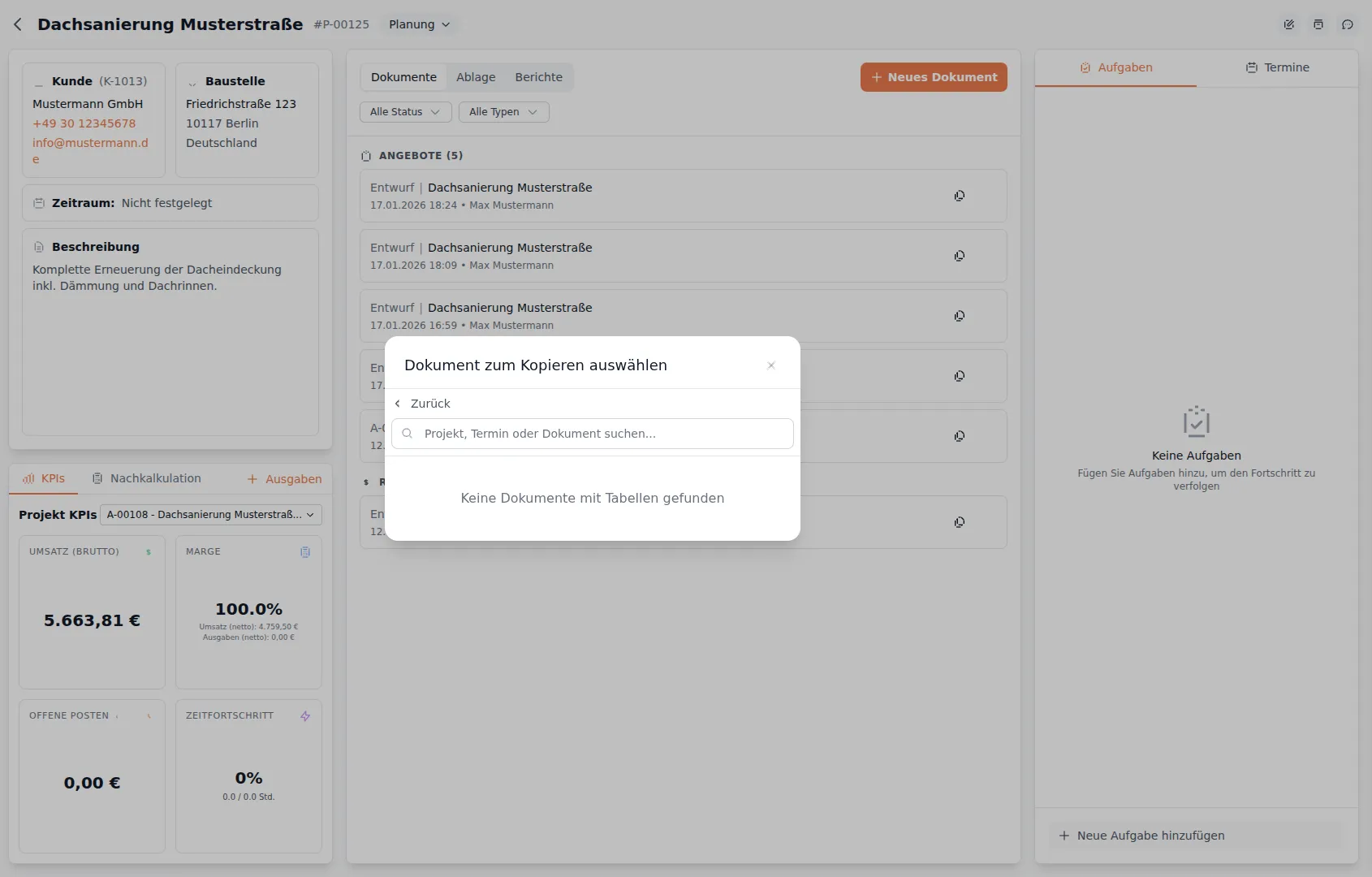1372x877 pixels.
Task: Click the Neues Dokument button
Action: 934,77
